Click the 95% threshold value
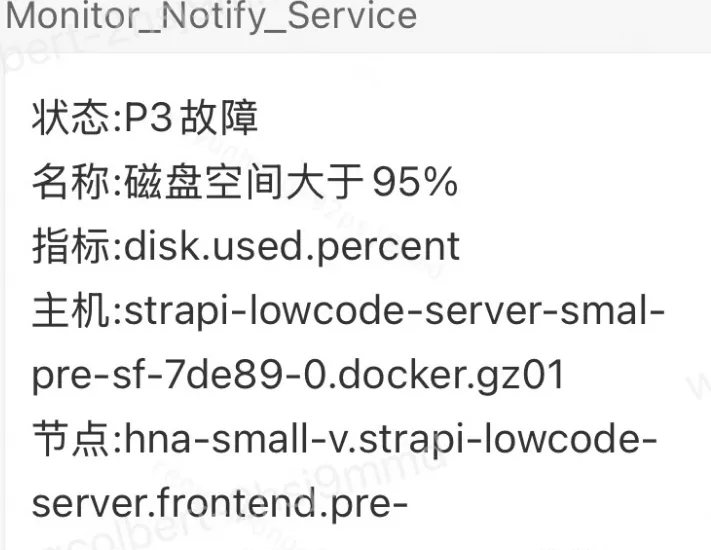The width and height of the screenshot is (711, 550). tap(415, 183)
